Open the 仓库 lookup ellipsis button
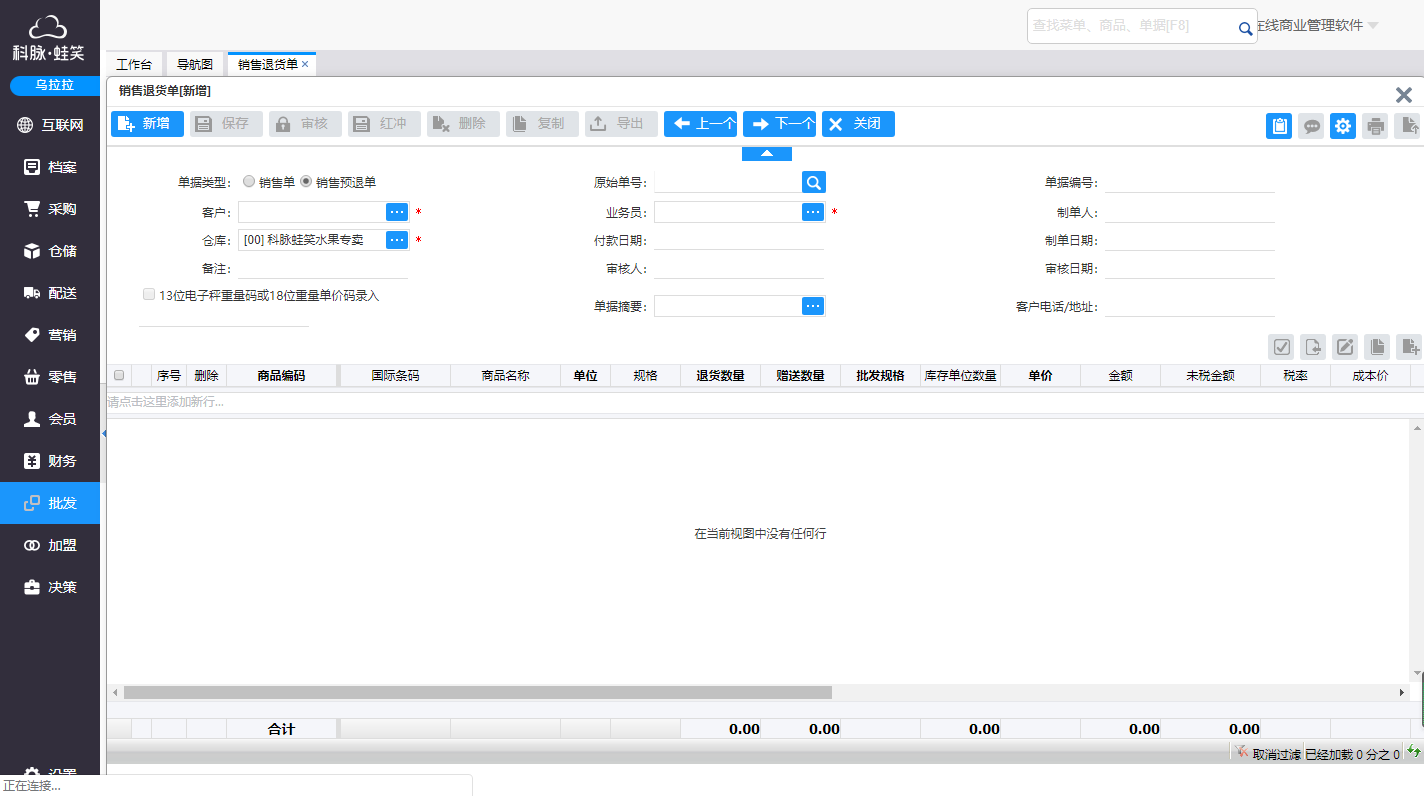The width and height of the screenshot is (1424, 796). click(397, 240)
